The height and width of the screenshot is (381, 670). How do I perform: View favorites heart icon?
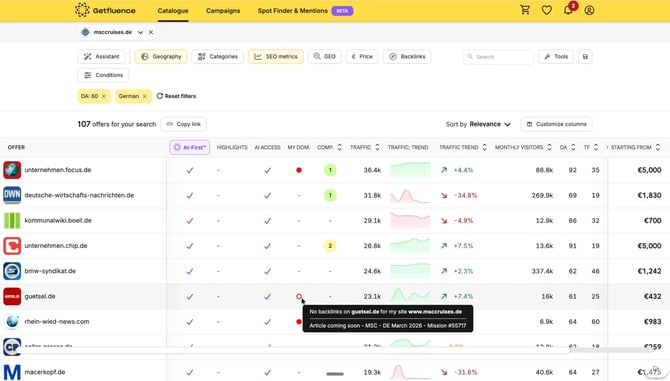click(x=547, y=10)
